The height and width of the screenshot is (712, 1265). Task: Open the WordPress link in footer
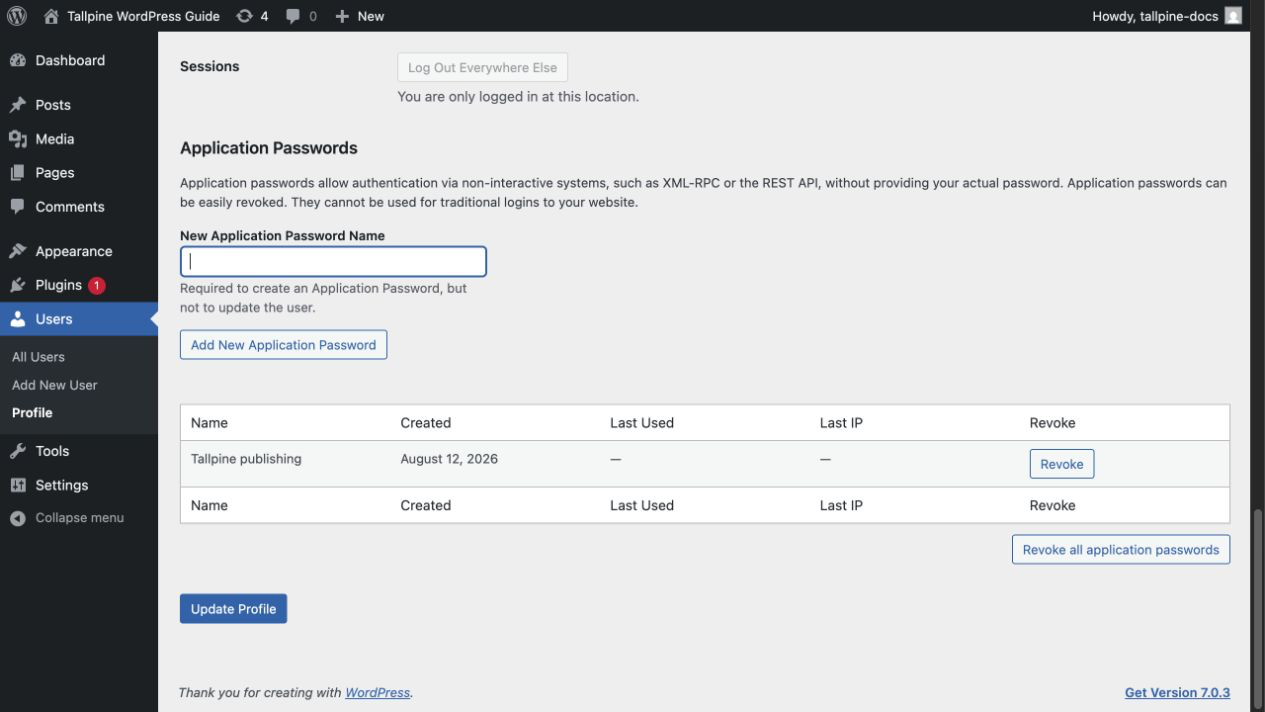click(377, 693)
